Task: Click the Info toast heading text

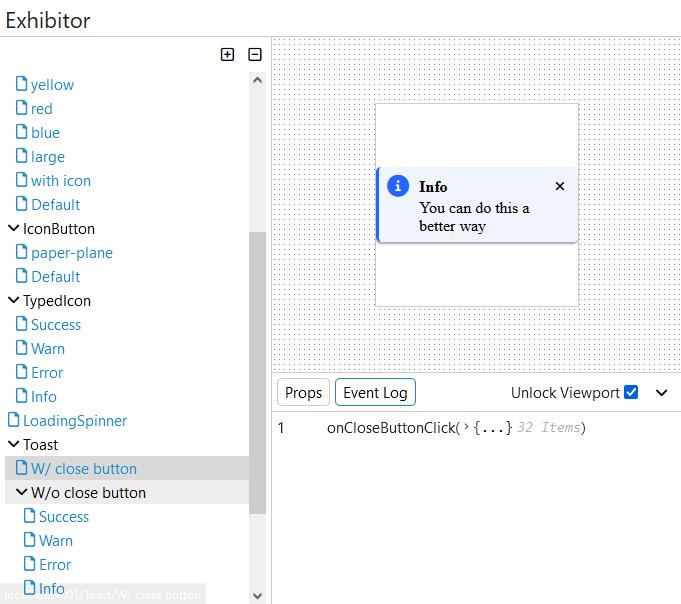Action: [433, 187]
